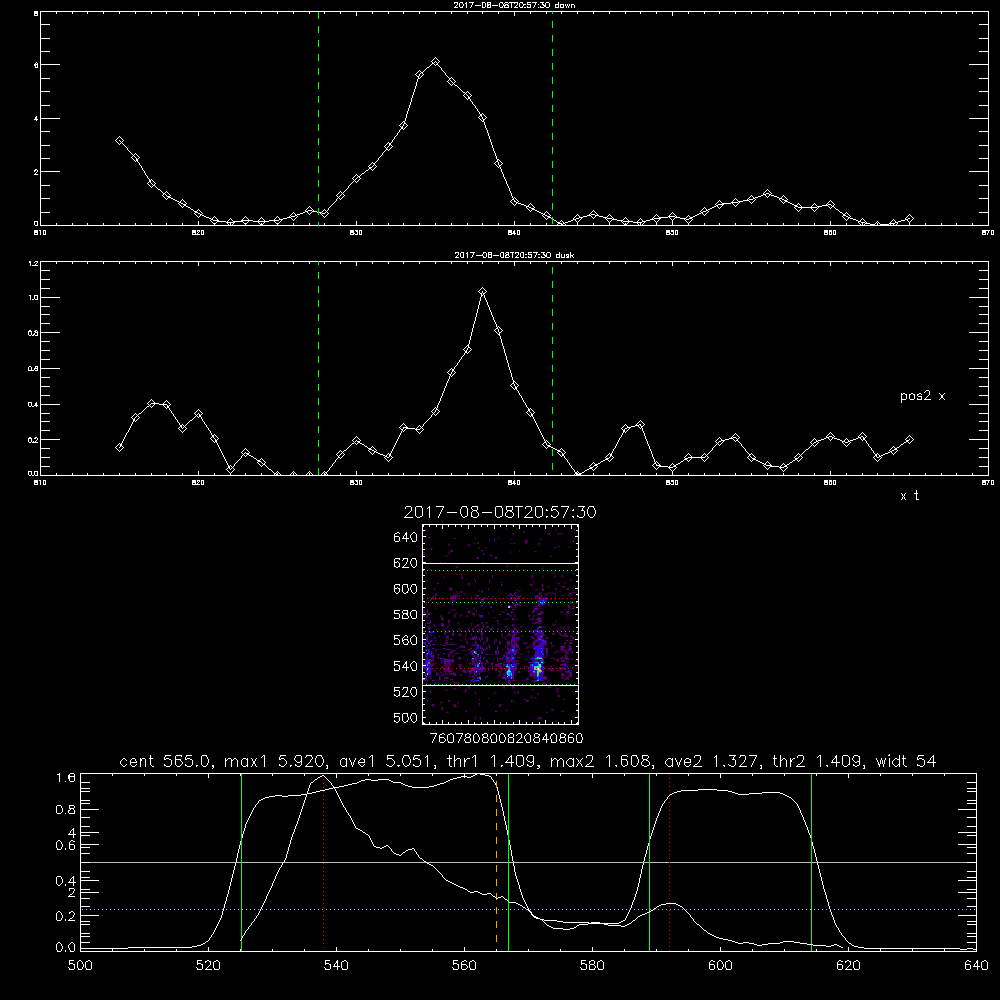The width and height of the screenshot is (1000, 1000).
Task: Click the red dotted line near 592
Action: coord(670,862)
